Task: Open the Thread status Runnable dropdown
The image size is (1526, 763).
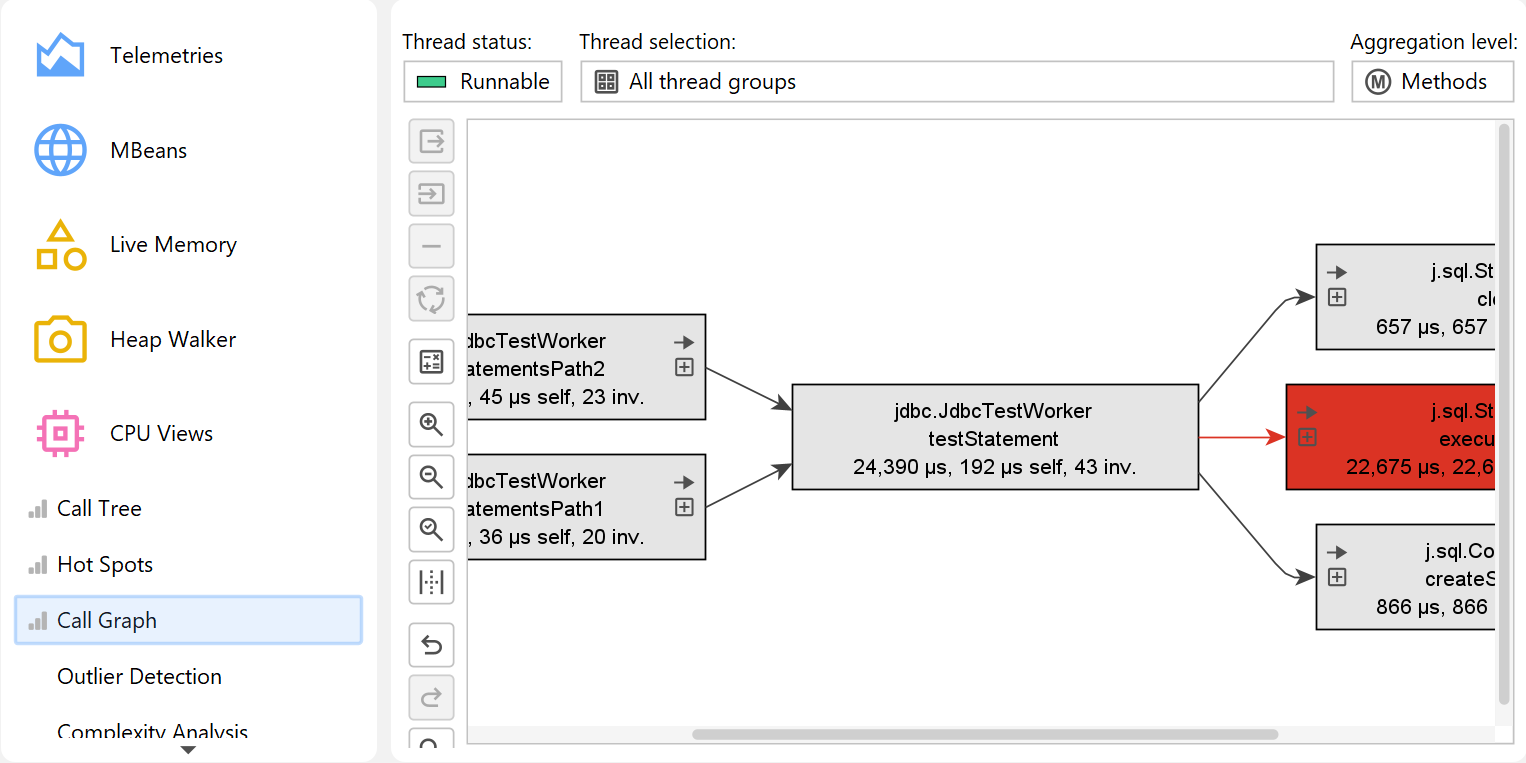Action: (483, 82)
